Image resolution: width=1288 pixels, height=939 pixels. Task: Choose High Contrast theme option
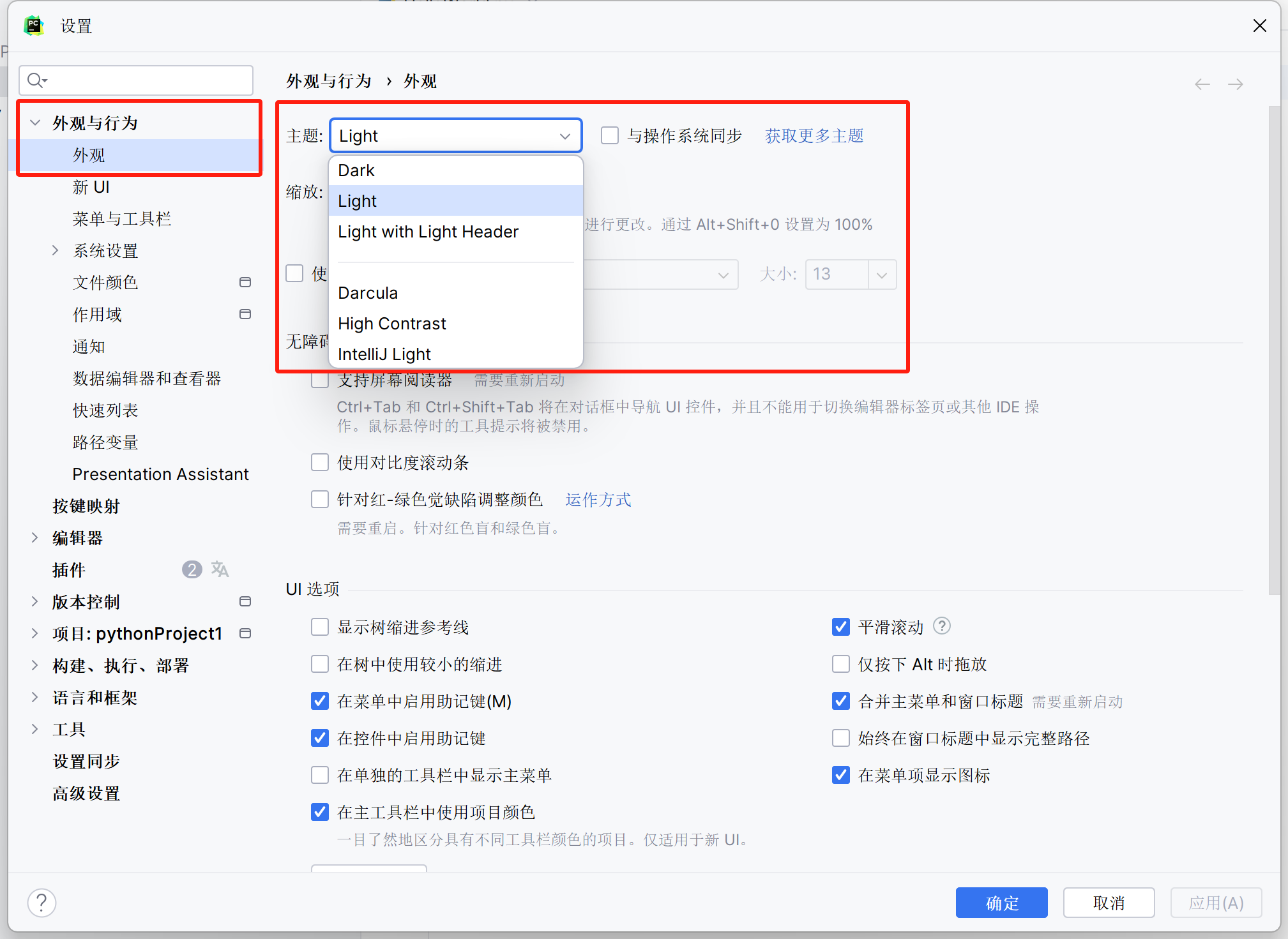click(392, 324)
